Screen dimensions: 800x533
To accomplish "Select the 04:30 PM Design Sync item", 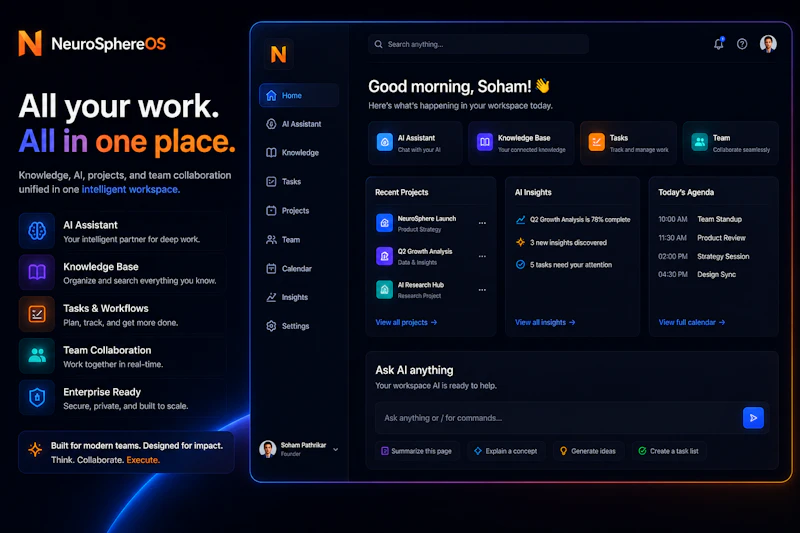I will point(697,274).
